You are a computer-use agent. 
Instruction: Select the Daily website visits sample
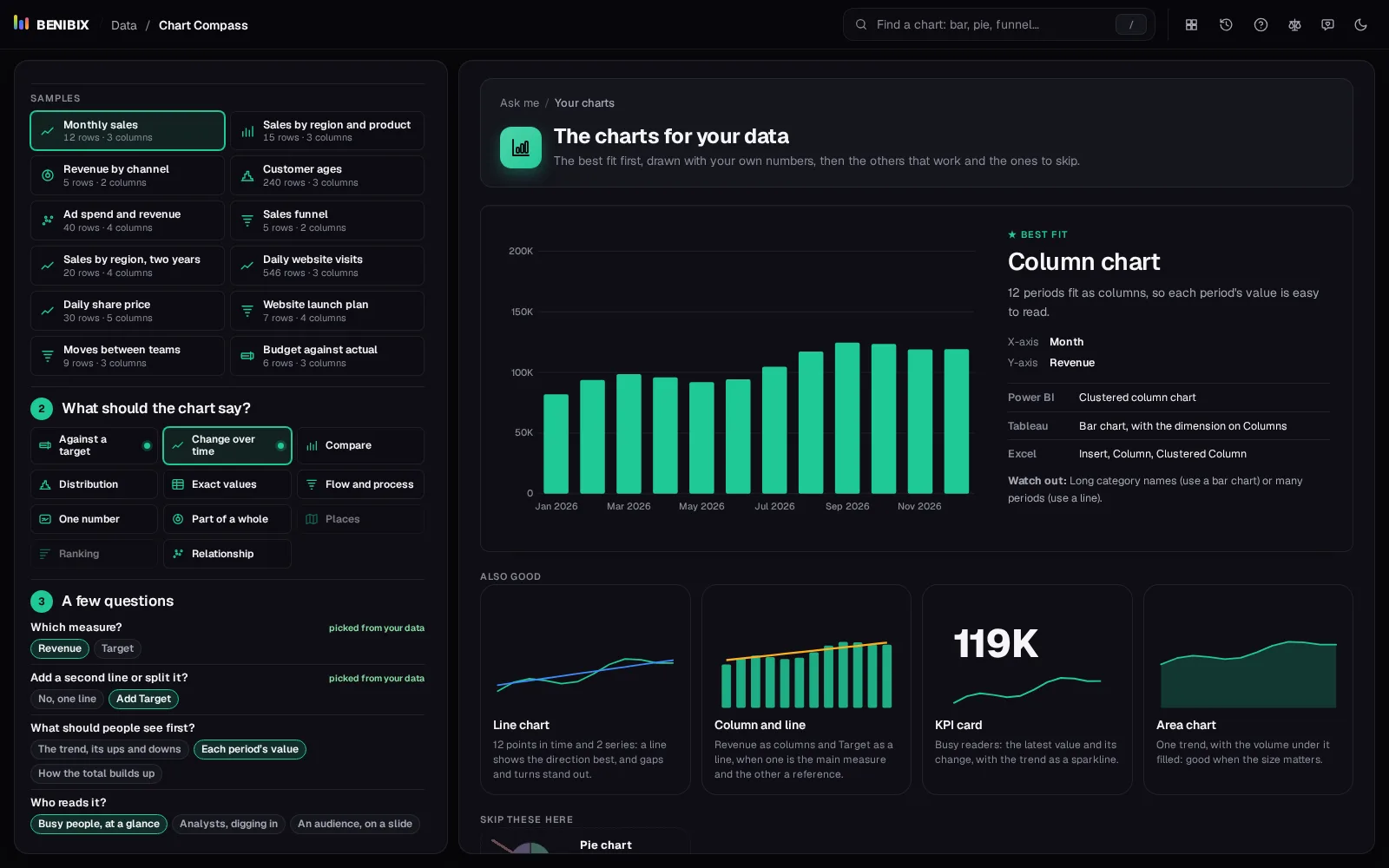tap(327, 266)
